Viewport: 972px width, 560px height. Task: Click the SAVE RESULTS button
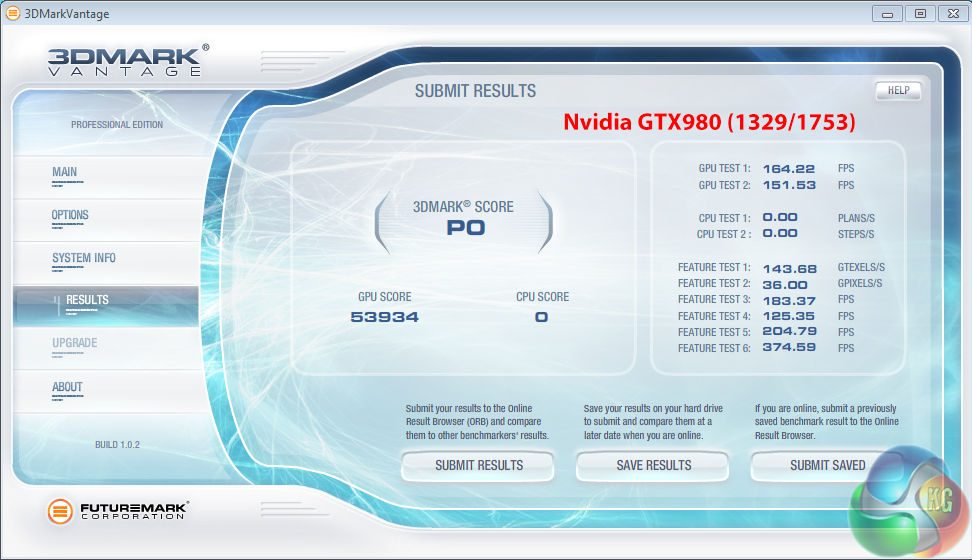coord(653,466)
